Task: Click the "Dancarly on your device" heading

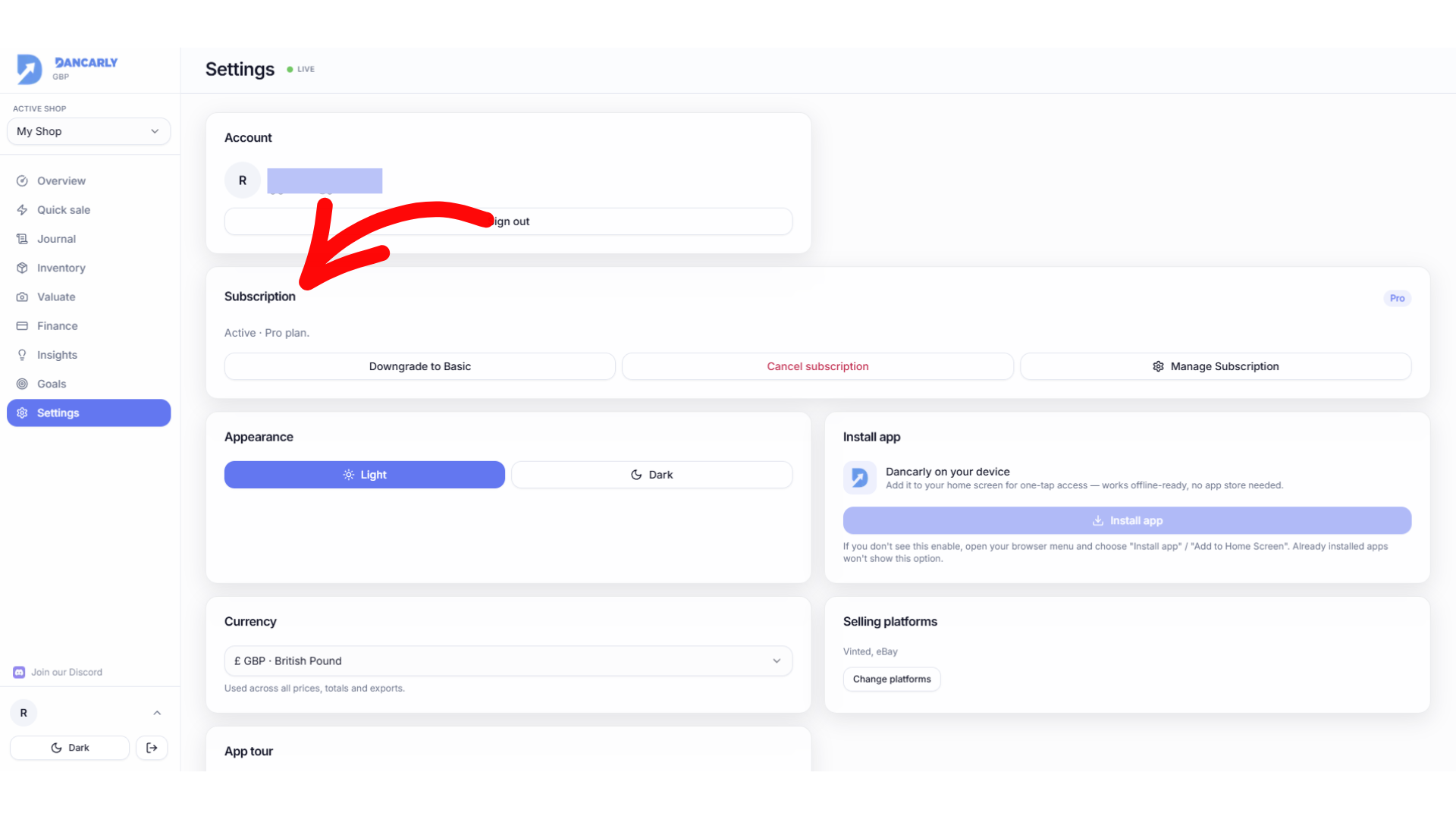Action: (x=948, y=472)
